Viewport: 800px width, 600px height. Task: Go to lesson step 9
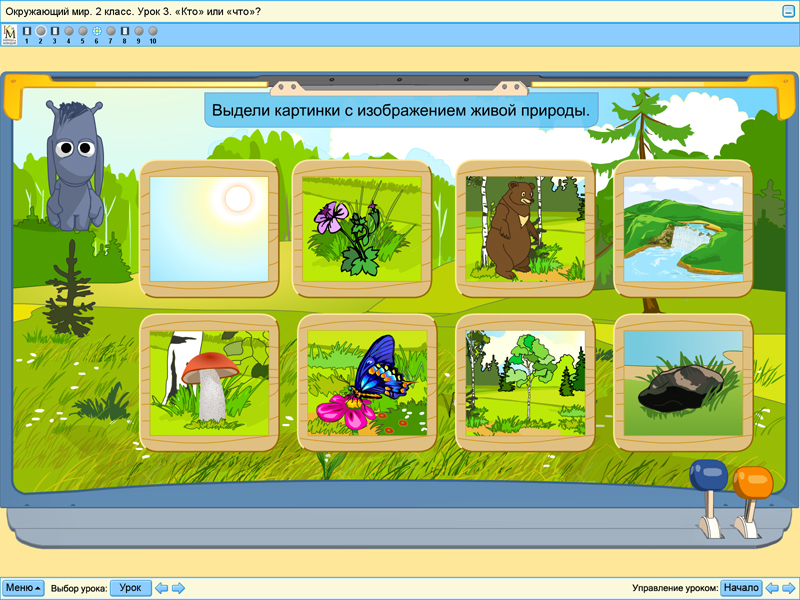(139, 31)
